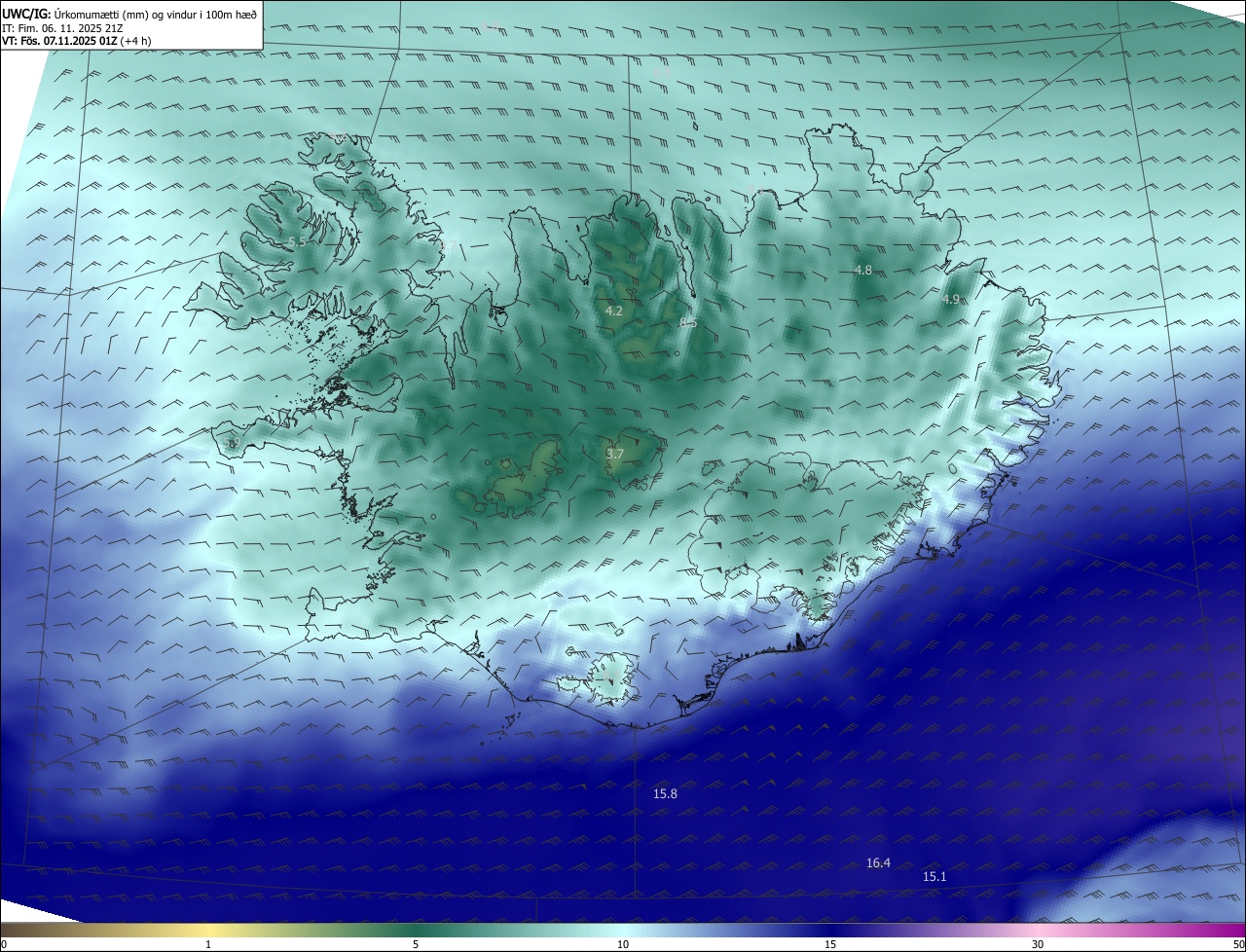Click the 'UWC/IG: Úrkomumætti (mm)' map title
The image size is (1246, 952).
(130, 14)
